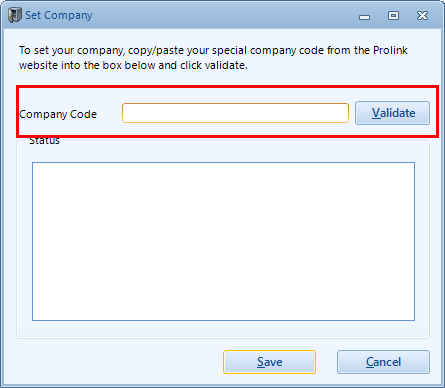Screen dimensions: 445x388
Task: Click the Set Company title text
Action: tap(59, 15)
